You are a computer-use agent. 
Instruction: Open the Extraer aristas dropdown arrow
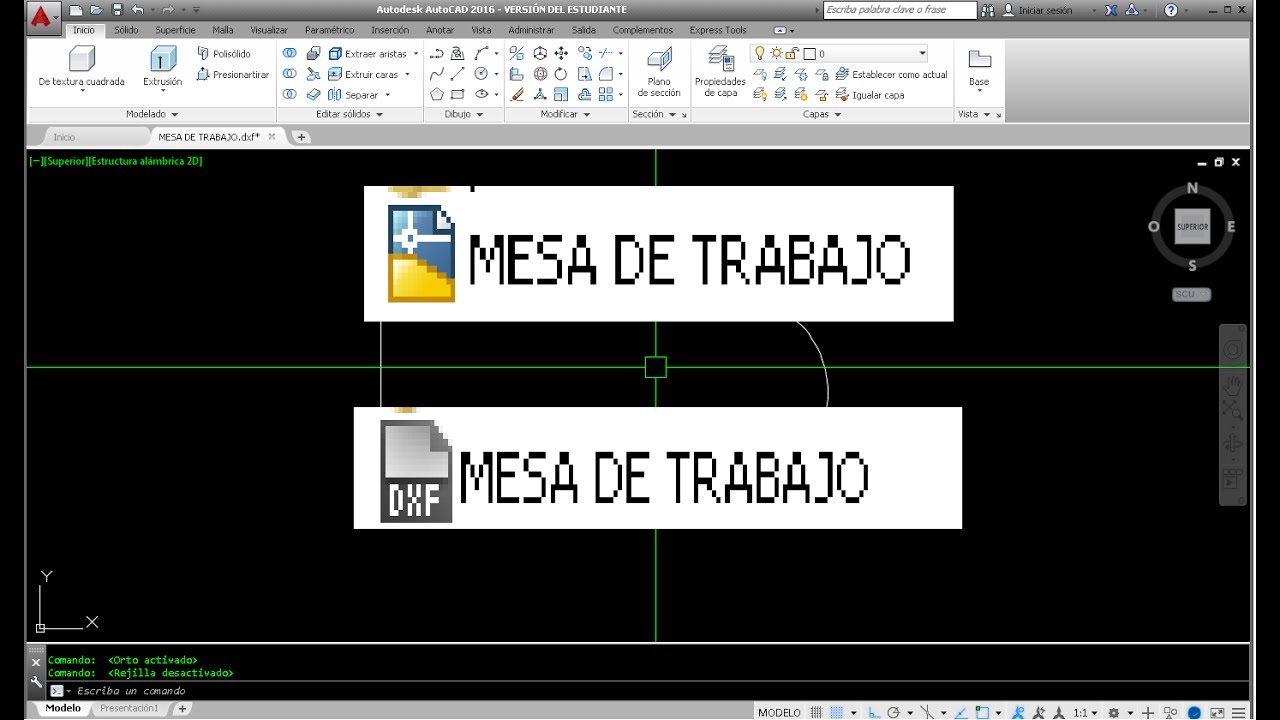(x=415, y=53)
